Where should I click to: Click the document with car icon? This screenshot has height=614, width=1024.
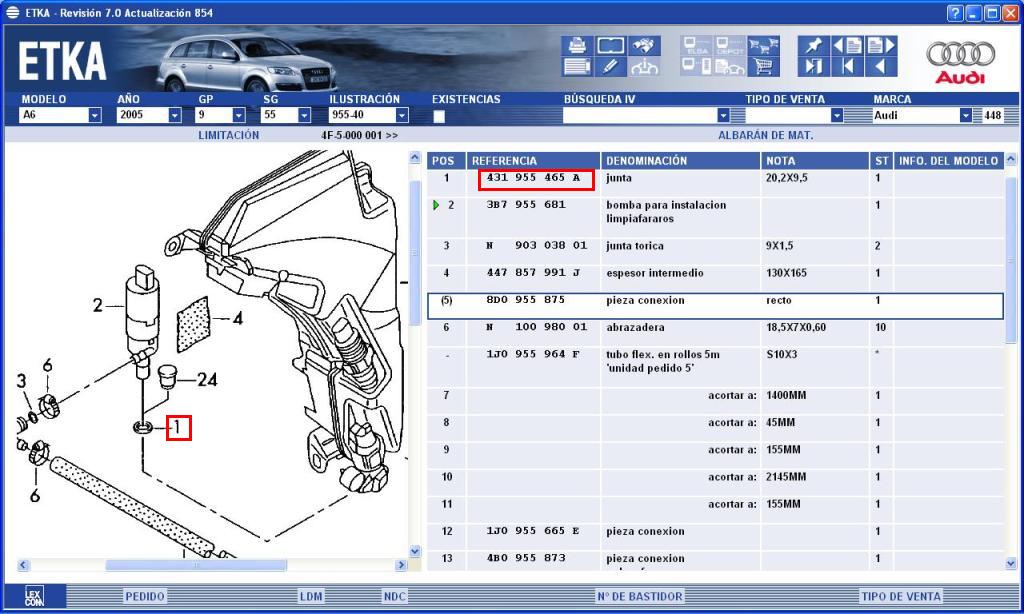pyautogui.click(x=729, y=66)
